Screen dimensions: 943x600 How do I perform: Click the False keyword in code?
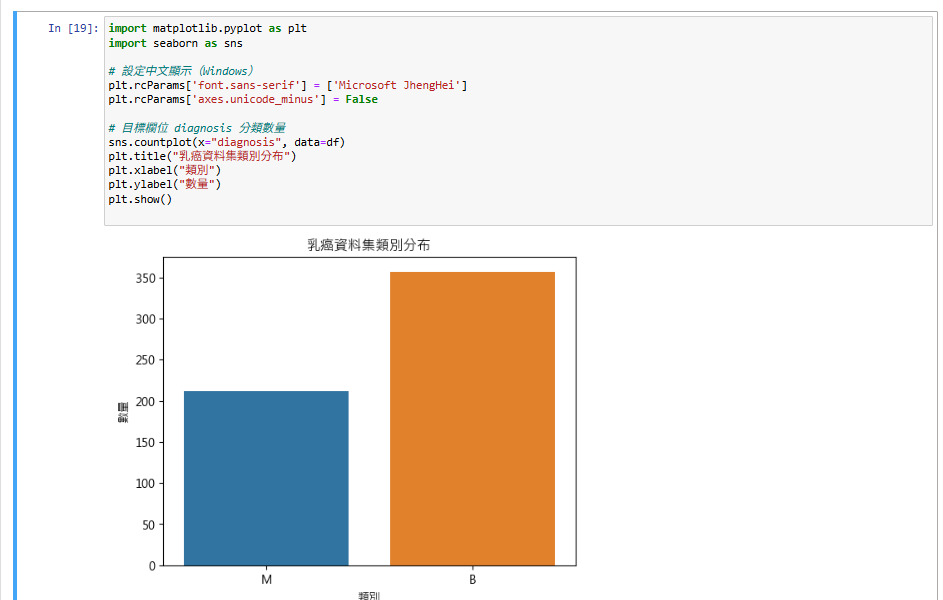coord(361,99)
